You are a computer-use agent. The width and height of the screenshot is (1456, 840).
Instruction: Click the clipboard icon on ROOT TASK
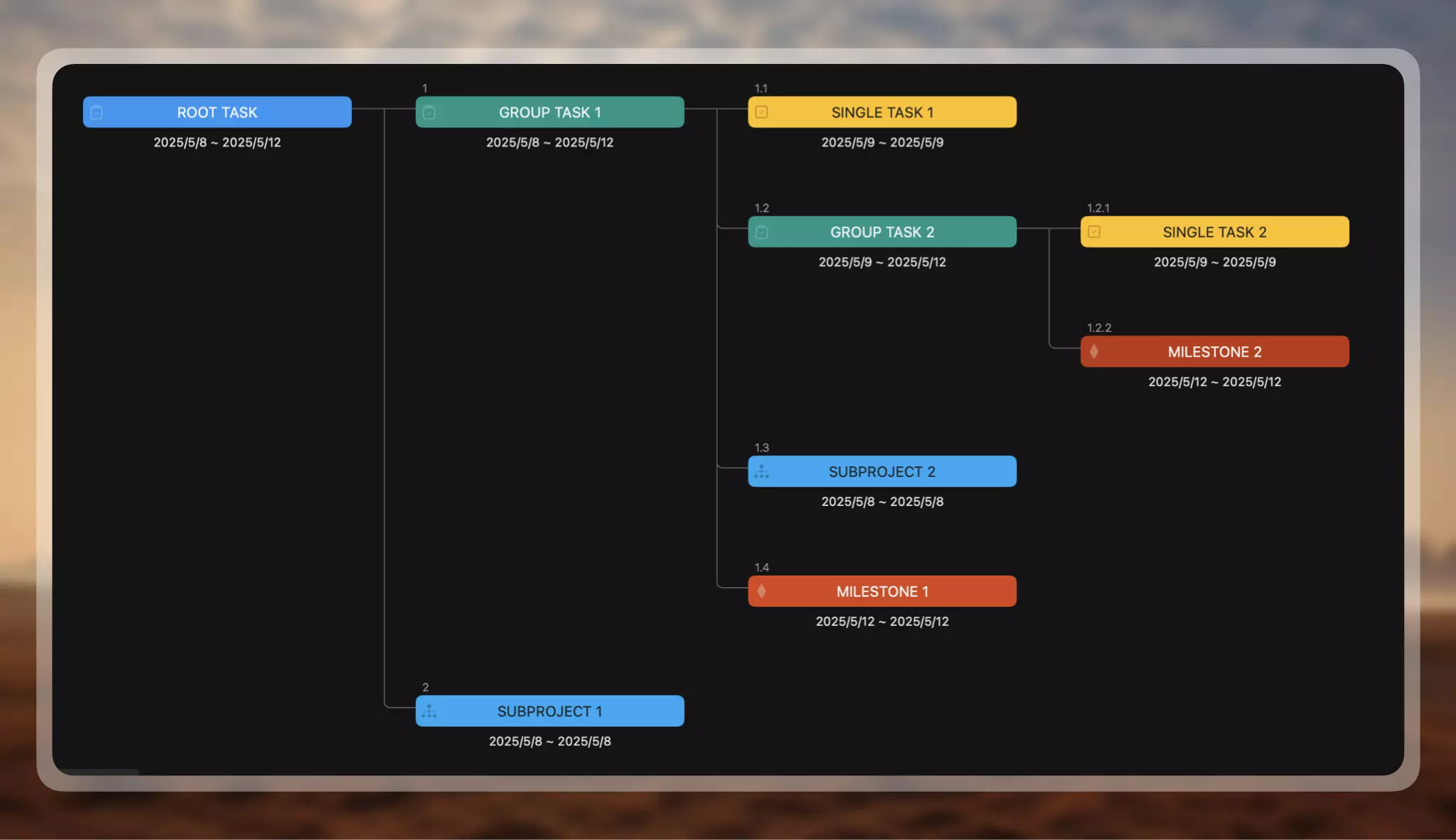coord(97,112)
